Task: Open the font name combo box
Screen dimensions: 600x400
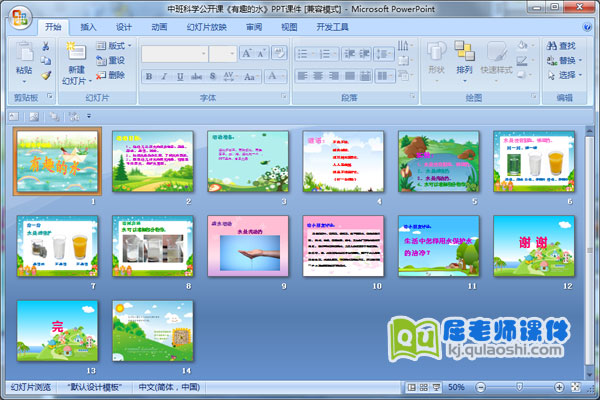Action: point(174,54)
